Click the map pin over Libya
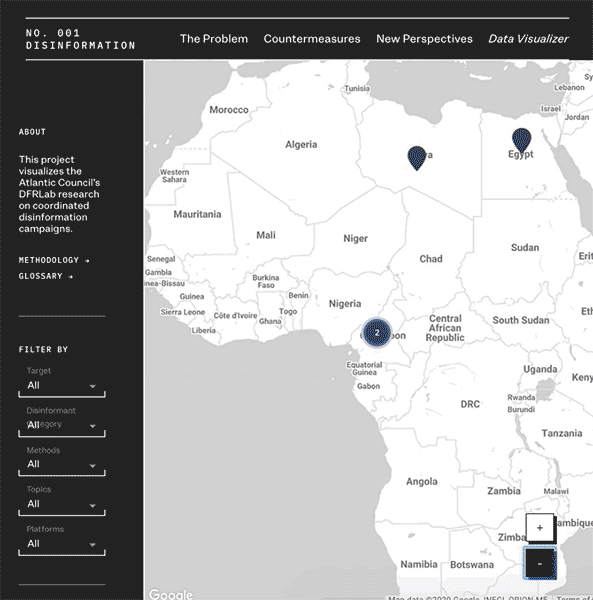The image size is (593, 600). 417,157
